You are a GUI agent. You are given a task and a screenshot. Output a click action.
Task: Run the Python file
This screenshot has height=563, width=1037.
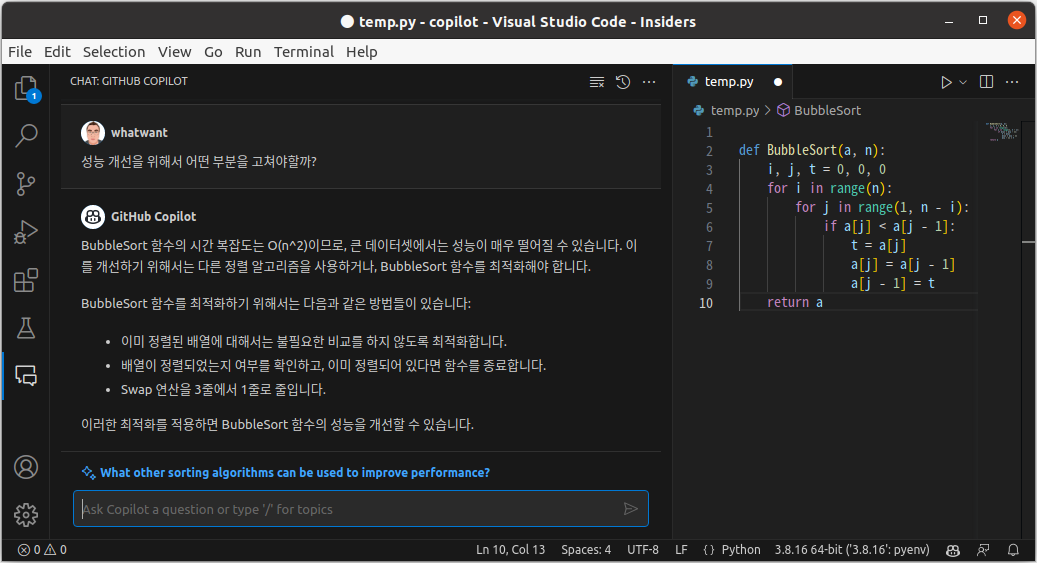[x=946, y=82]
